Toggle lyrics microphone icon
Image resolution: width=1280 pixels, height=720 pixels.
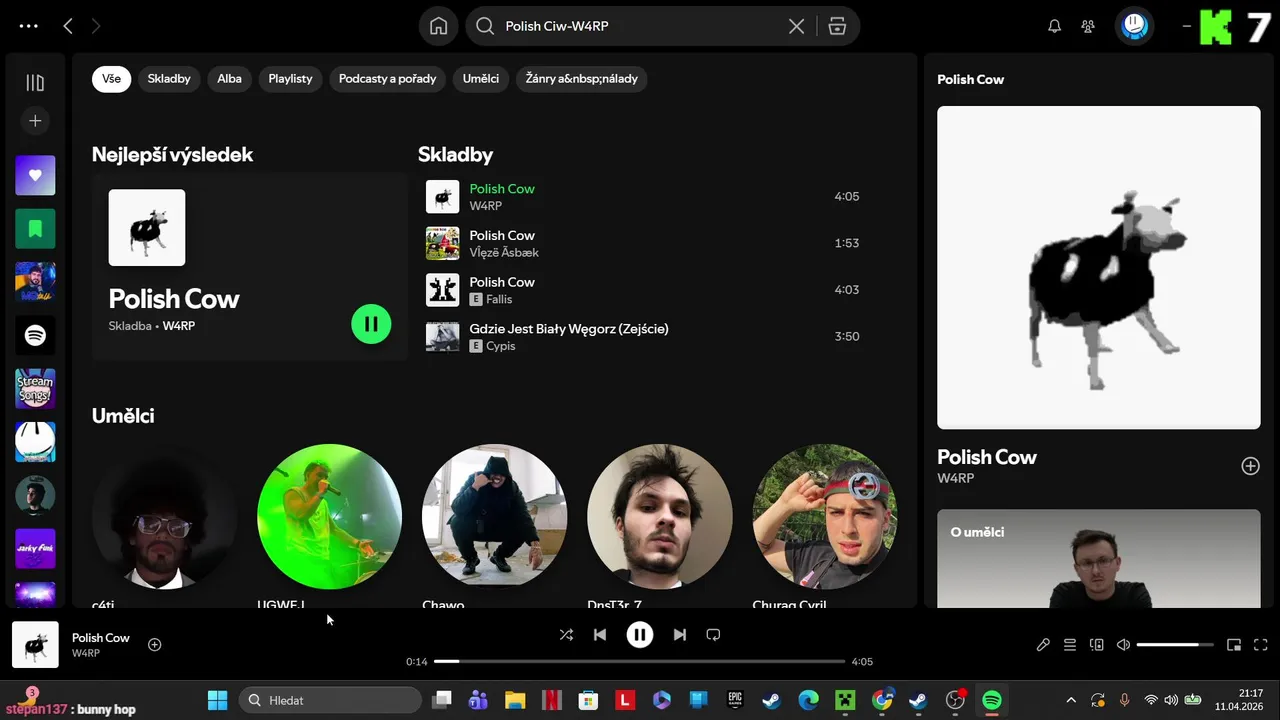(1043, 645)
